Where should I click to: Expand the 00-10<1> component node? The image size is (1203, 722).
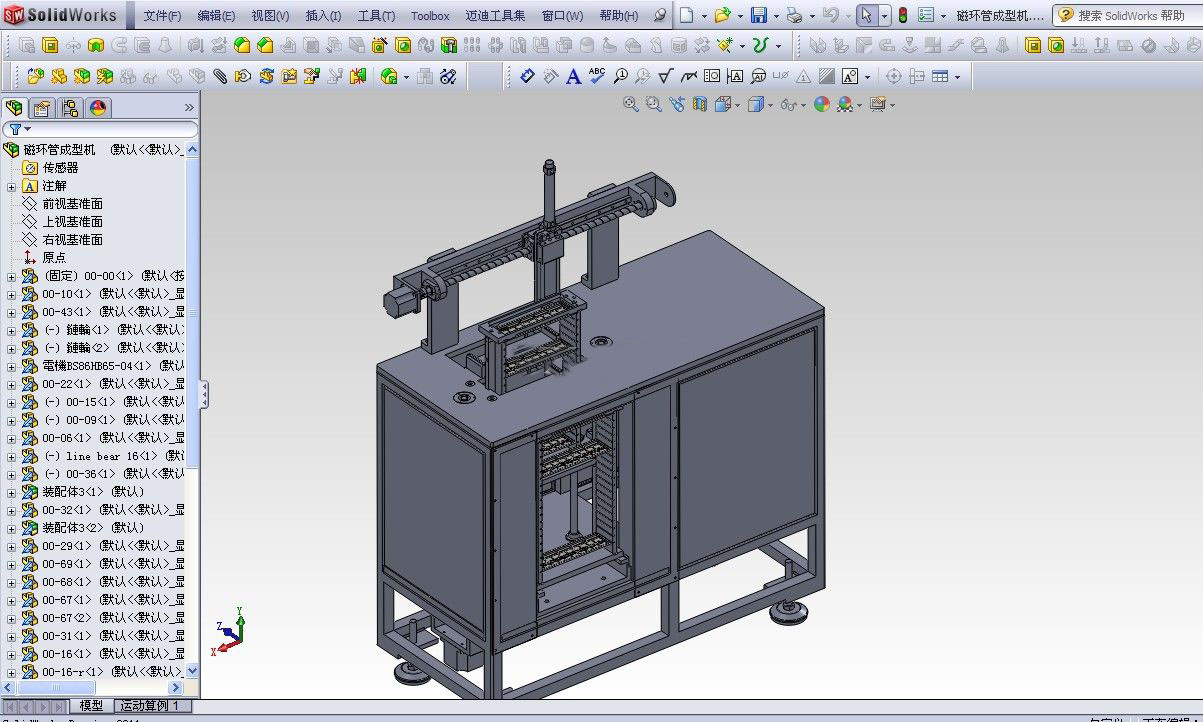[11, 294]
